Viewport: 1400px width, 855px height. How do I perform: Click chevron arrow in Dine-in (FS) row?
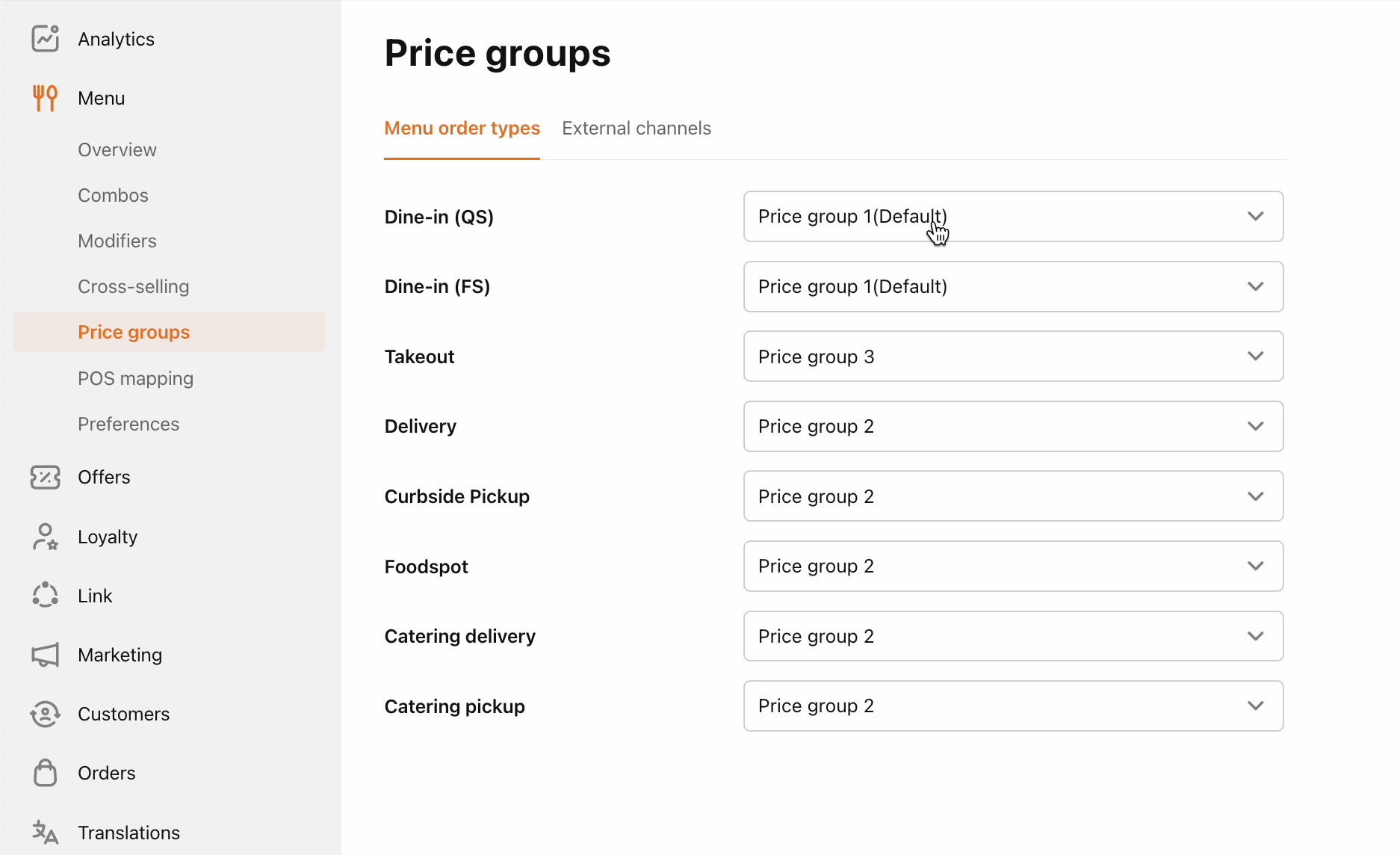point(1255,286)
